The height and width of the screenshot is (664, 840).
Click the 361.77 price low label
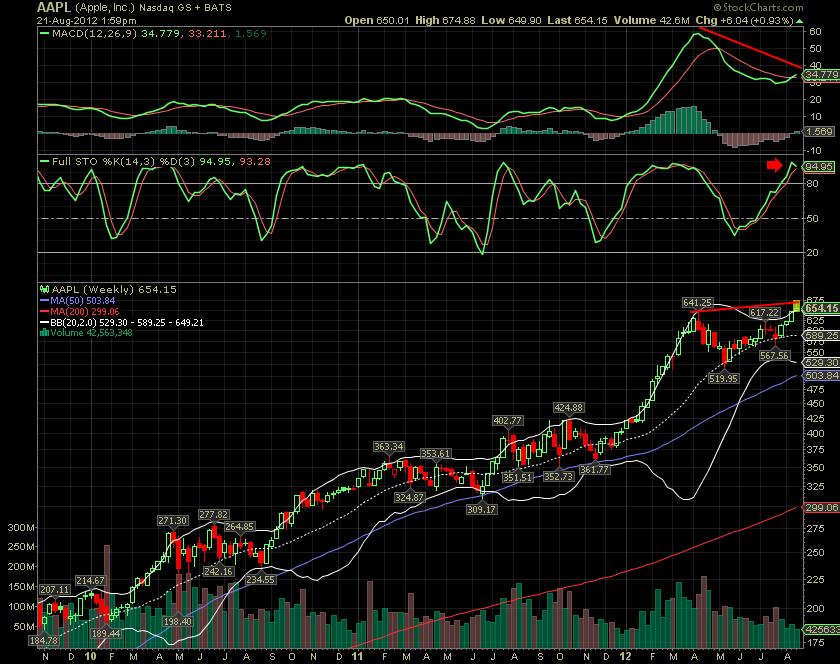[x=595, y=469]
